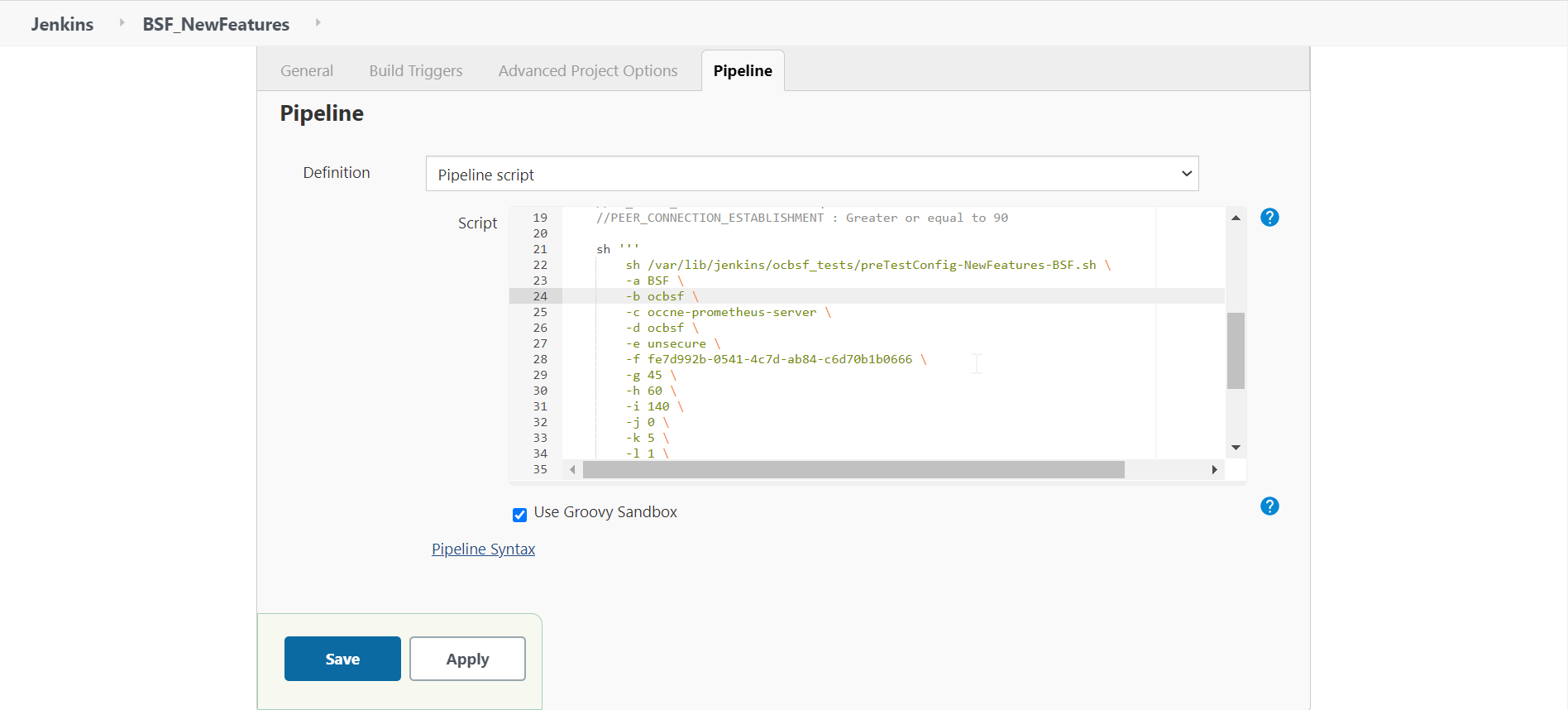
Task: Click the editor scroll-up arrow
Action: 1236,218
